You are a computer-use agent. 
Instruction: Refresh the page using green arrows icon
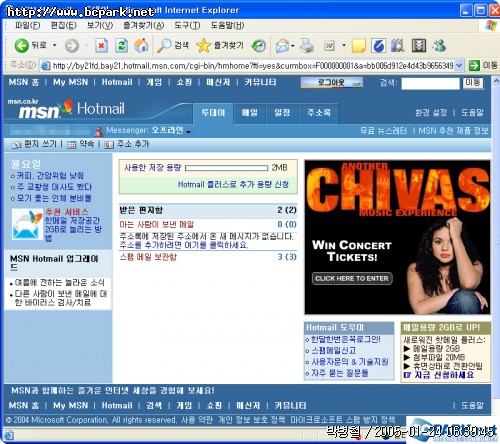click(122, 46)
